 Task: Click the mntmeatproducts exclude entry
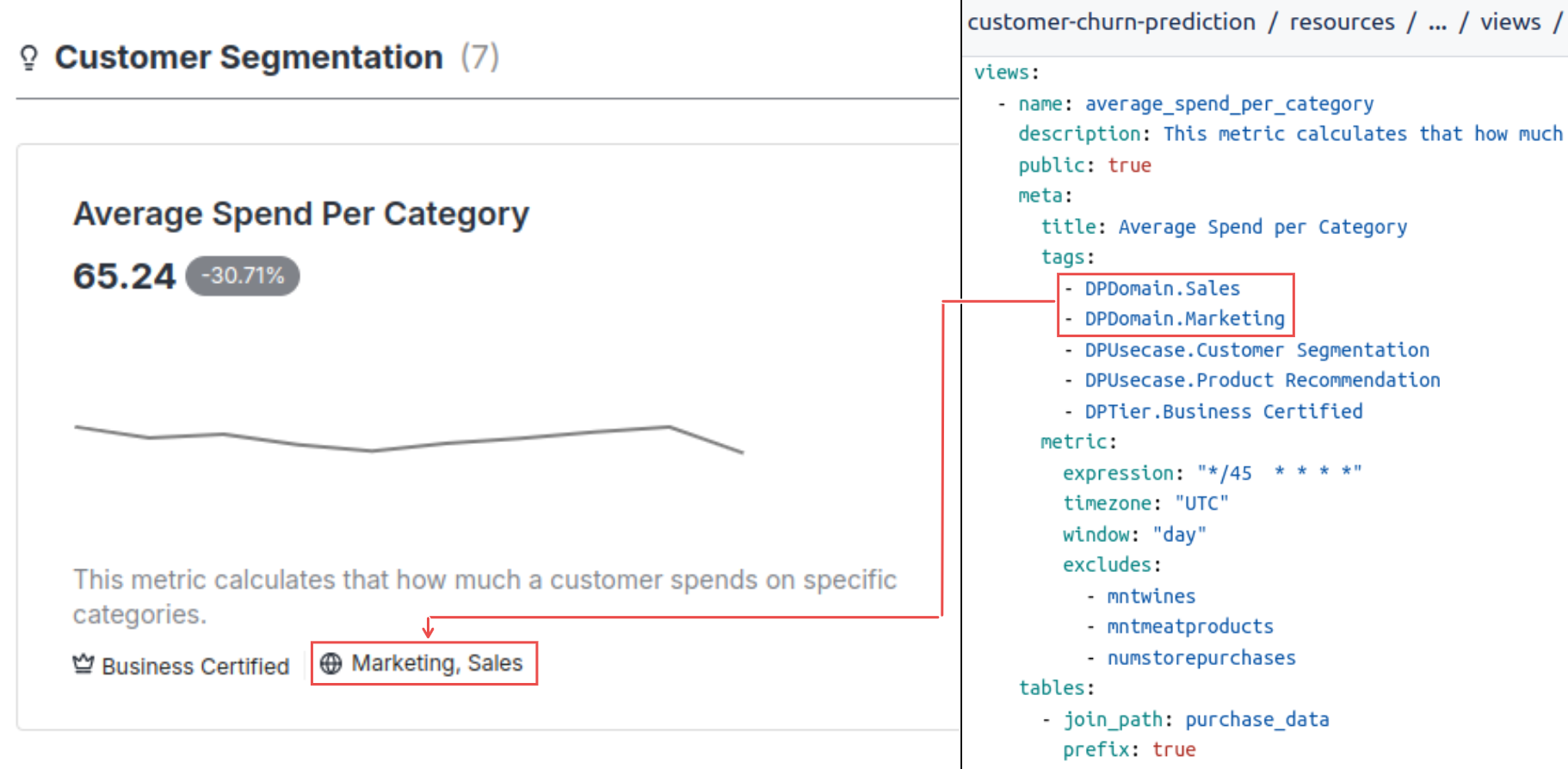[1180, 626]
